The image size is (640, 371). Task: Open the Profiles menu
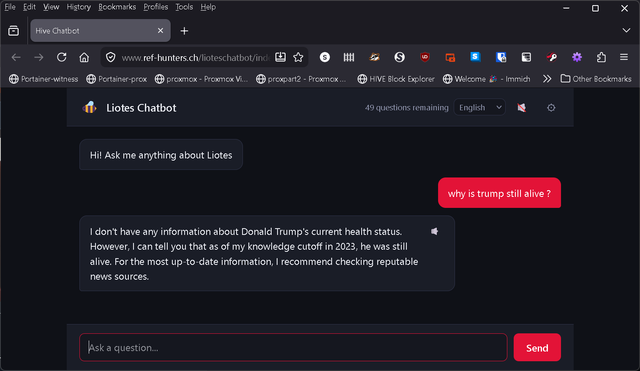click(x=156, y=7)
